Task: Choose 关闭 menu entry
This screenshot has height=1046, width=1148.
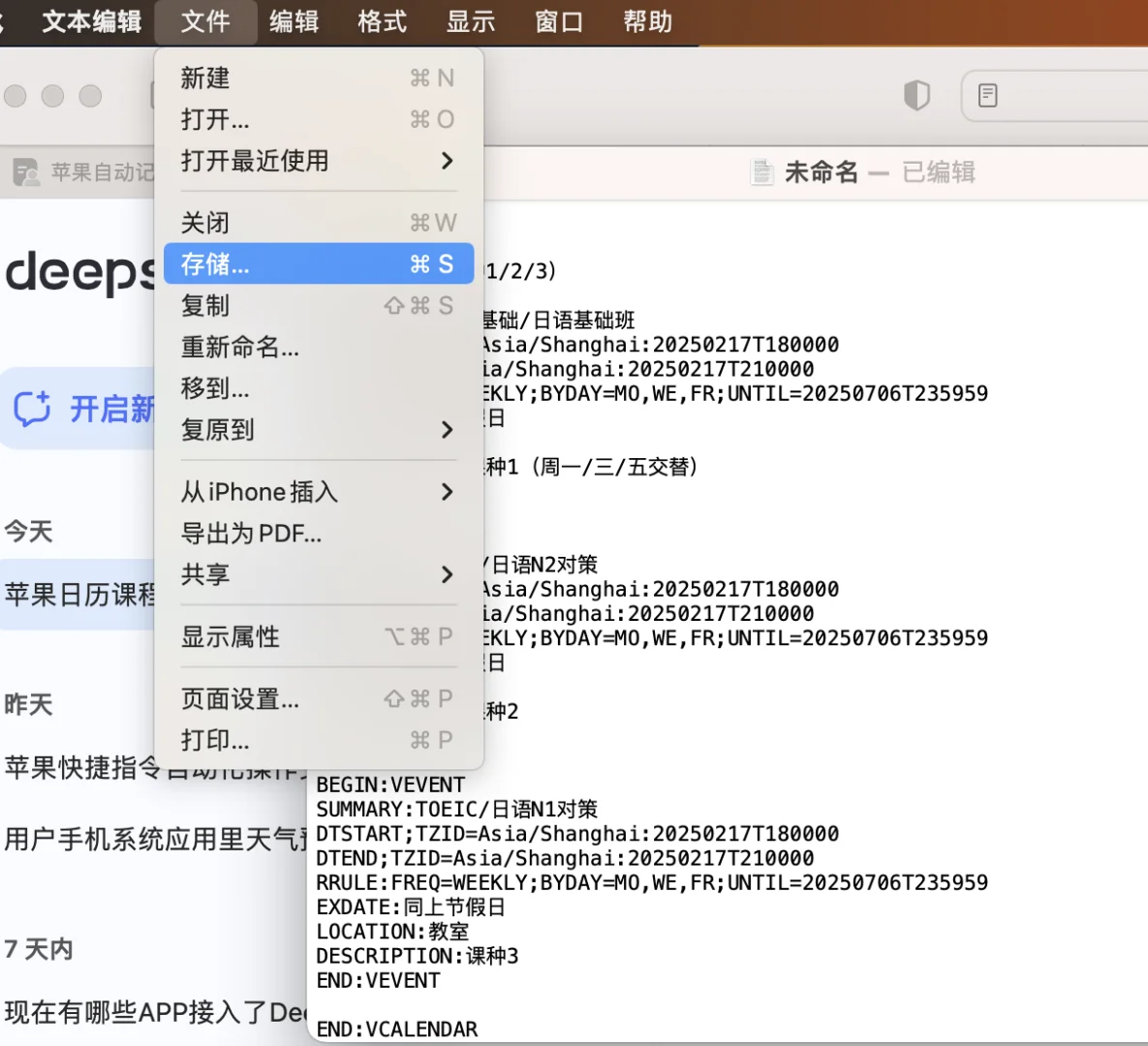Action: point(319,223)
